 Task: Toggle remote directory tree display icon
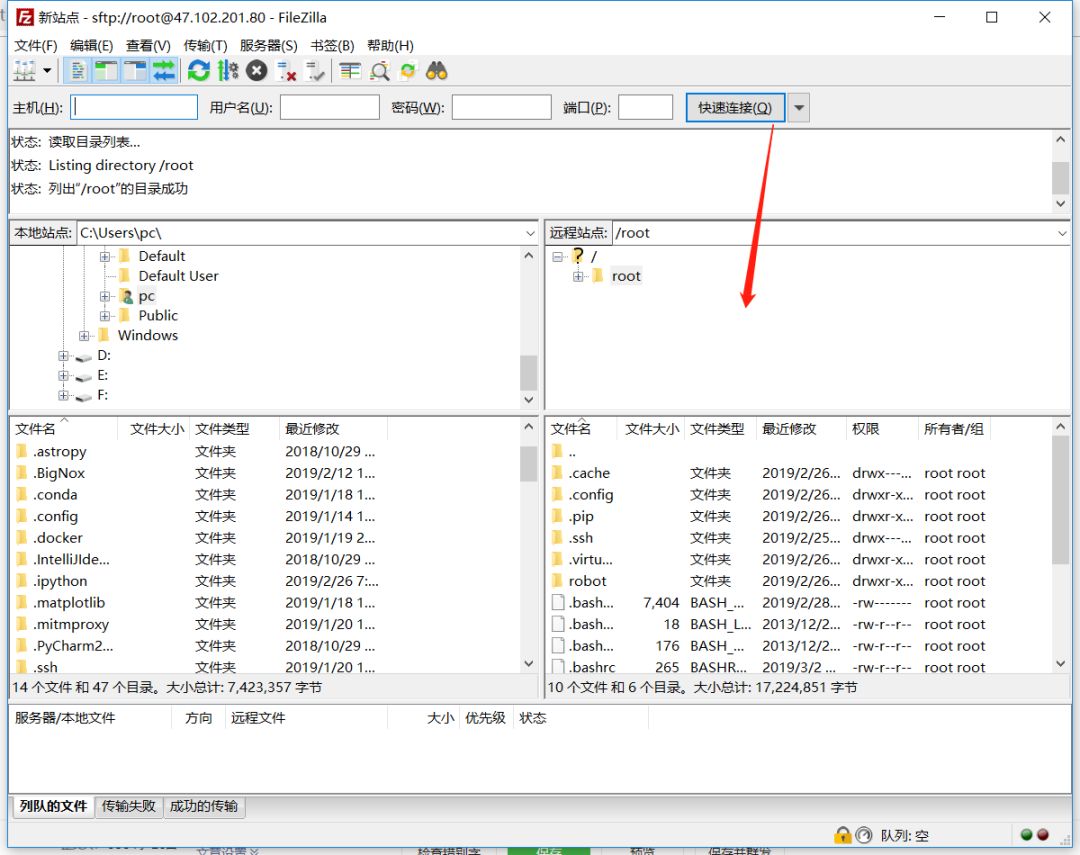coord(134,70)
